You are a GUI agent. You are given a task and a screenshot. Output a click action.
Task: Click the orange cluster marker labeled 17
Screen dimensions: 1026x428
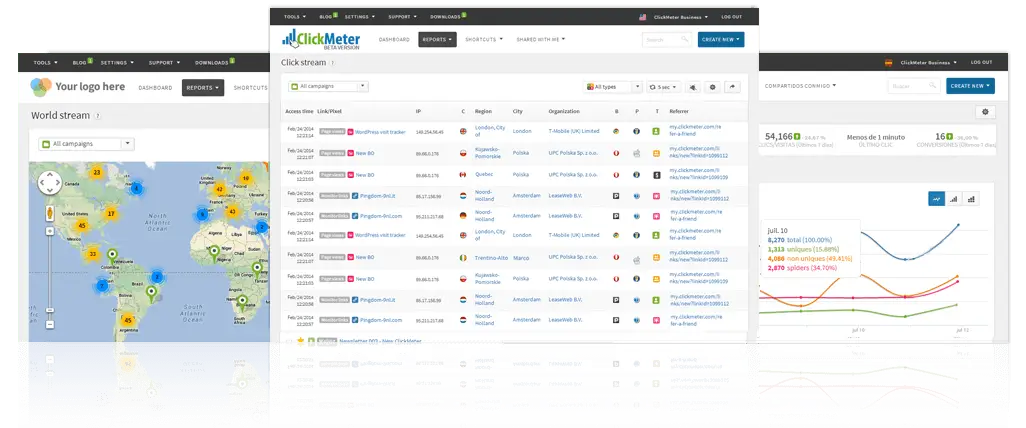pyautogui.click(x=111, y=213)
